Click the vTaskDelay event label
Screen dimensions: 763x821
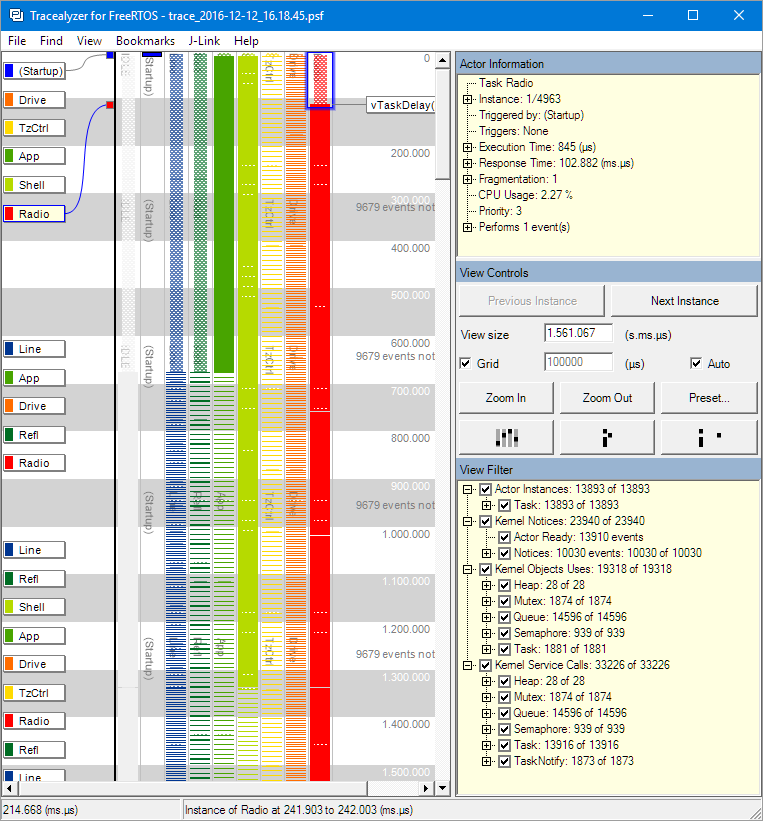[x=401, y=105]
